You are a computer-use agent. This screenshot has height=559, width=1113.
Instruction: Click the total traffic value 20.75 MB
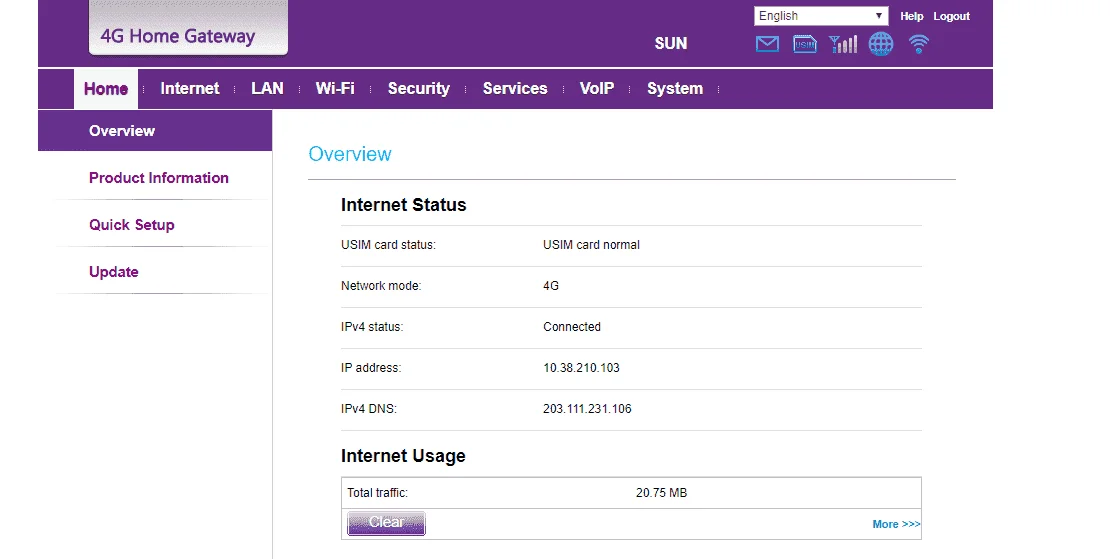pyautogui.click(x=662, y=493)
